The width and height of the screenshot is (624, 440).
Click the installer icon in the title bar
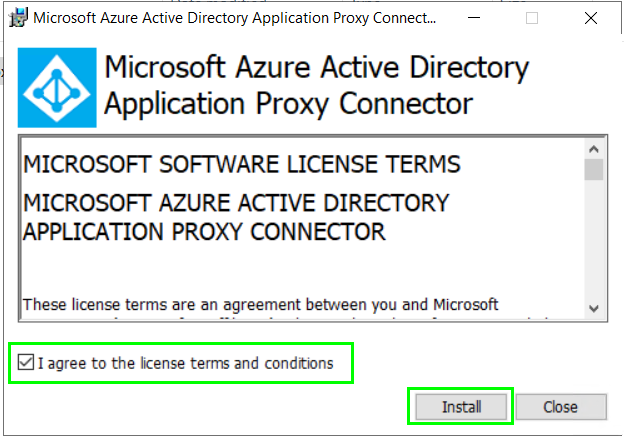(x=18, y=18)
